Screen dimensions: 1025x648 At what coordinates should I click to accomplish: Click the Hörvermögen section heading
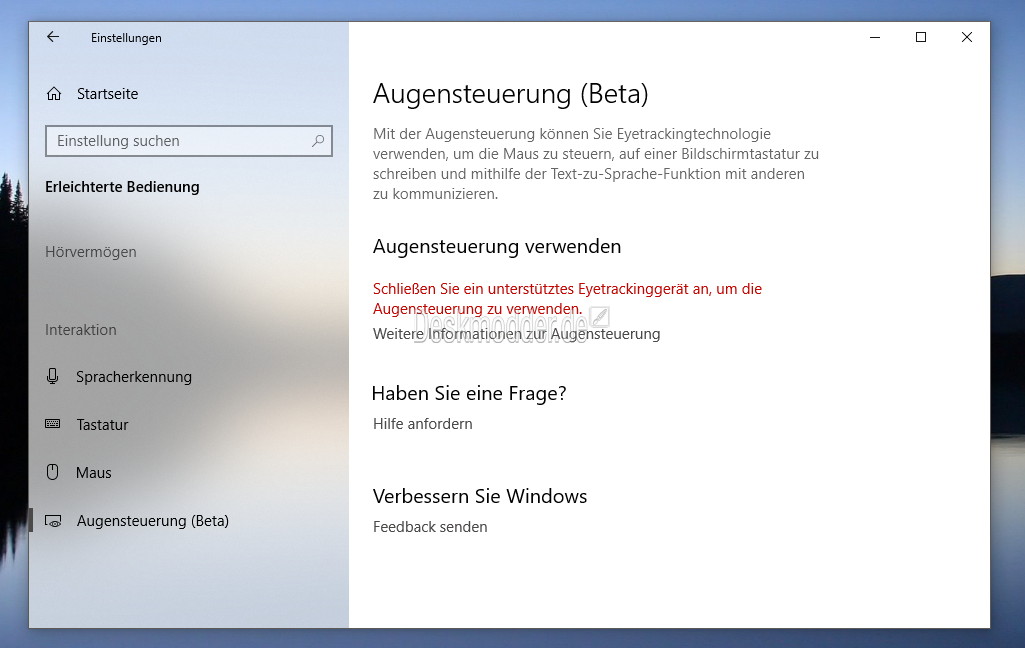click(91, 252)
